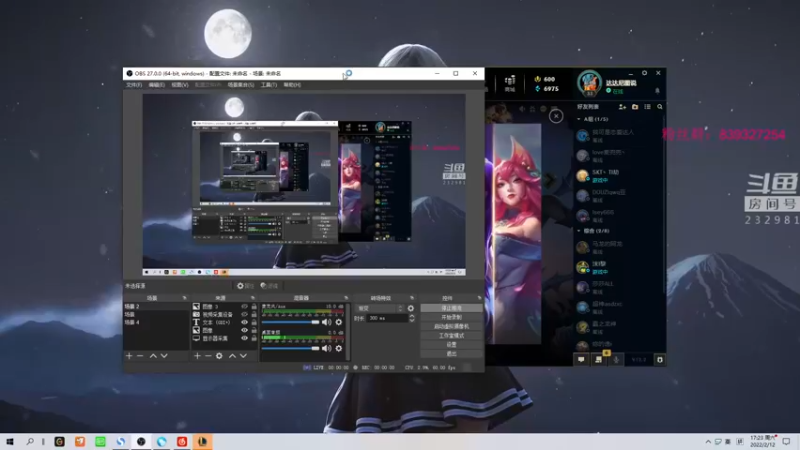Image resolution: width=800 pixels, height=450 pixels.
Task: Collapse the 综合 friends group
Action: 579,231
